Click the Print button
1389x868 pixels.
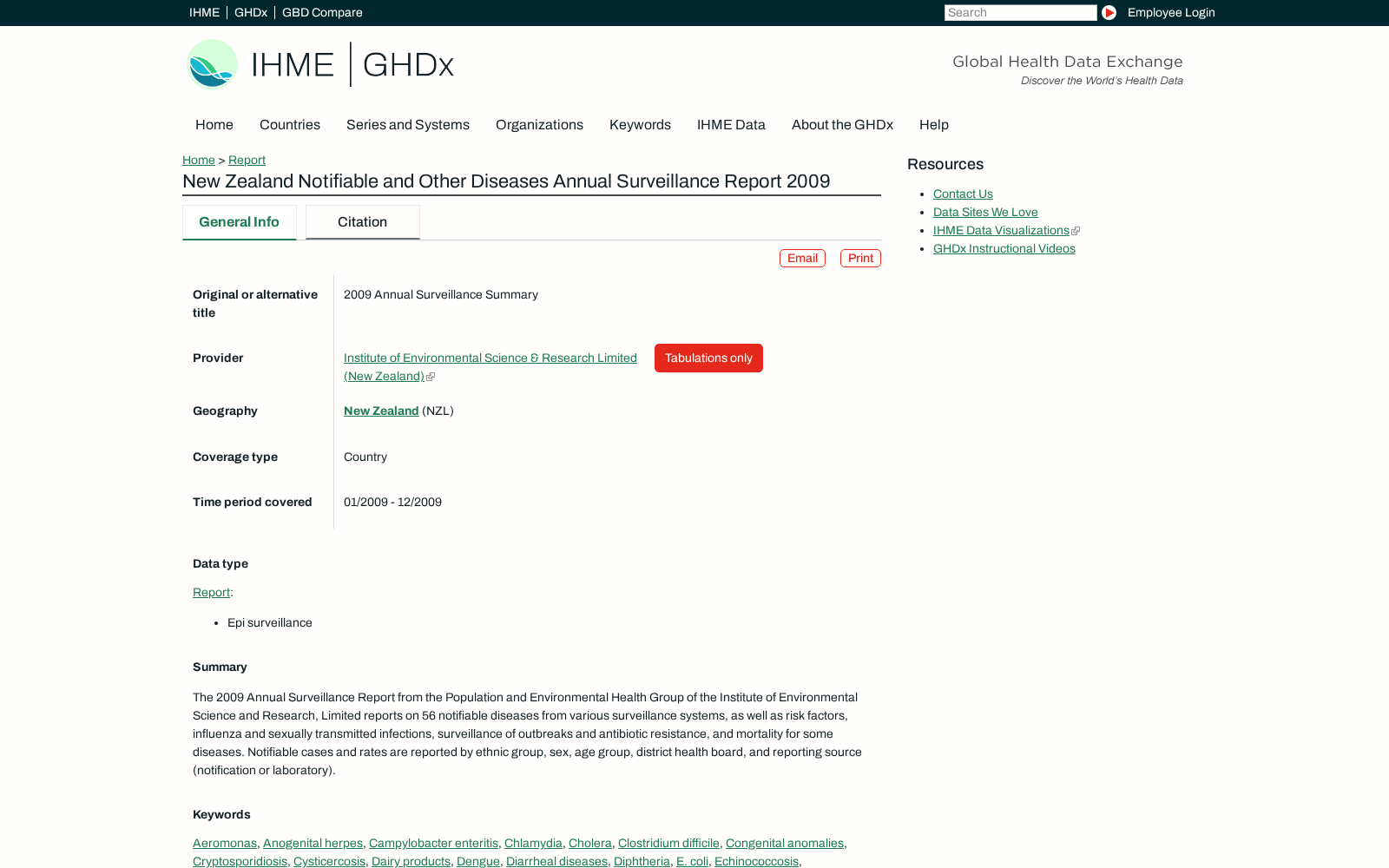[x=860, y=259]
